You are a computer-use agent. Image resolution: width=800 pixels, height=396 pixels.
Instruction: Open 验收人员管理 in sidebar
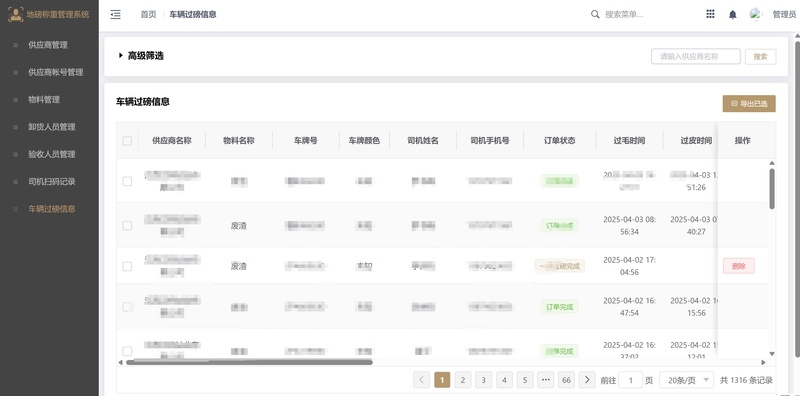click(52, 154)
